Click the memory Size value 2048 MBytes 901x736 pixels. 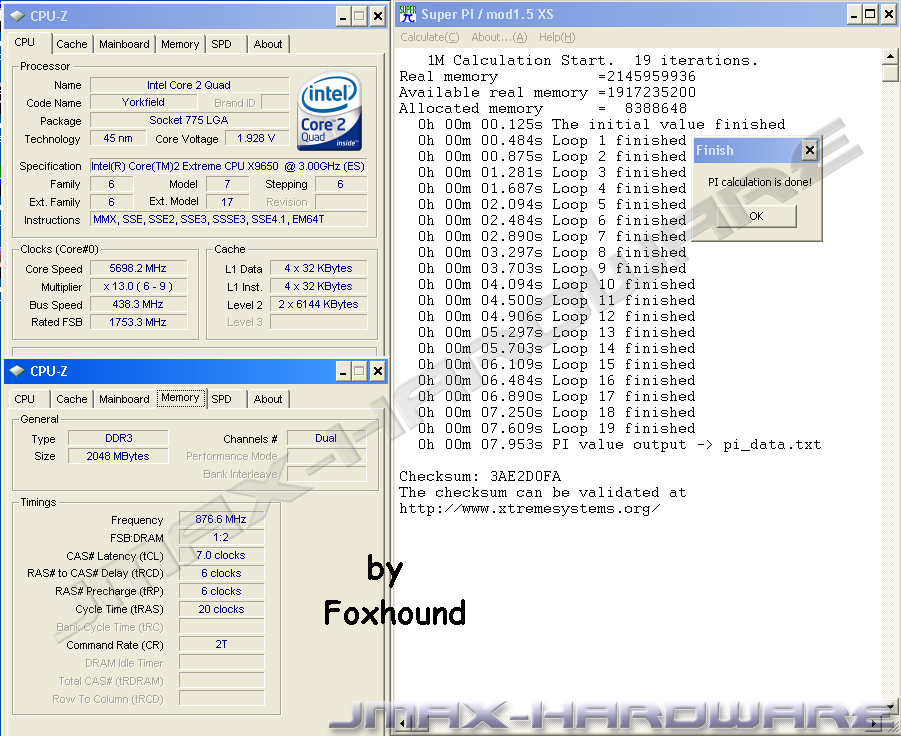tap(118, 456)
